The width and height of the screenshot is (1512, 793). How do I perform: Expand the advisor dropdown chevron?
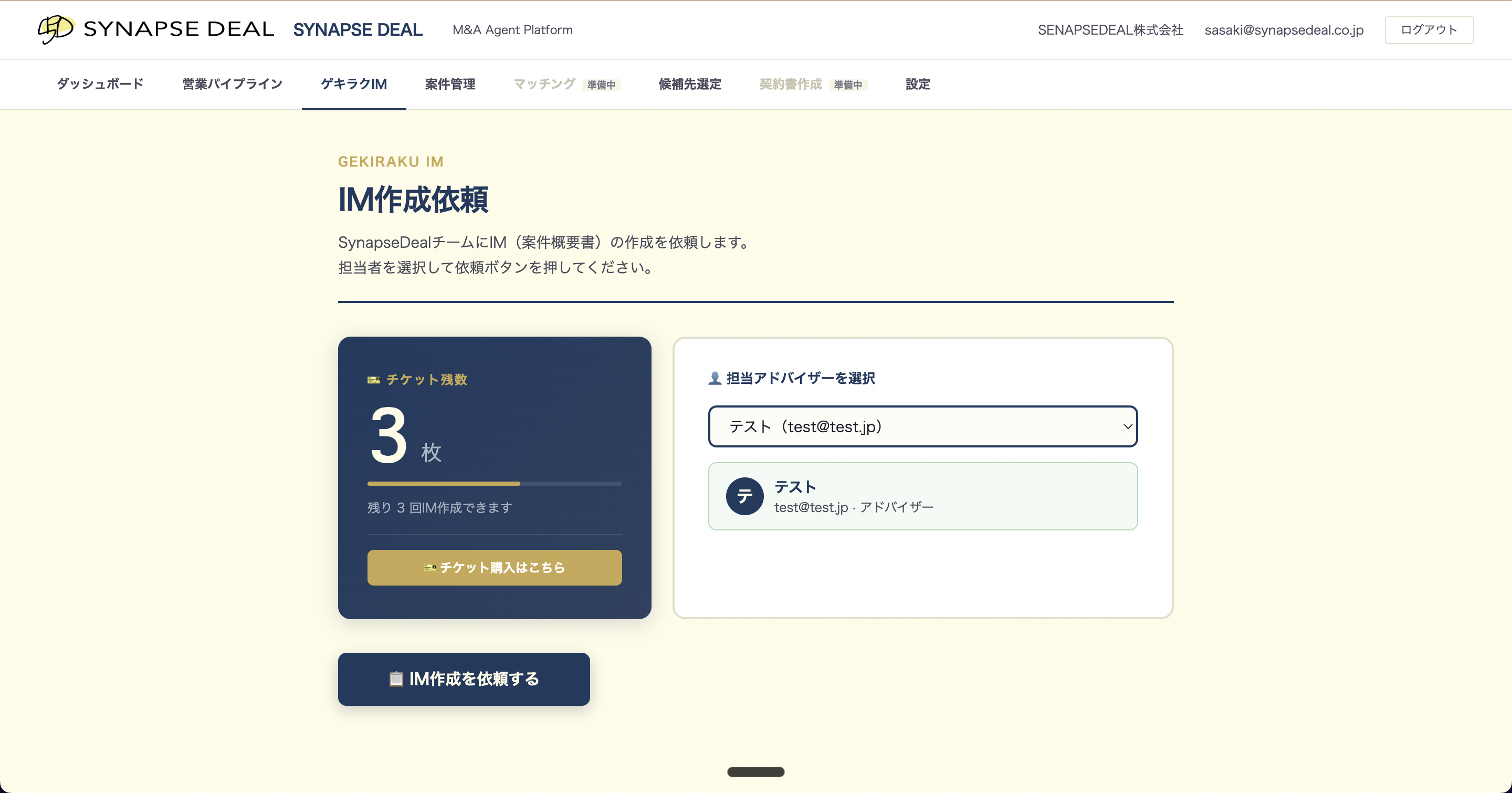(x=1127, y=427)
